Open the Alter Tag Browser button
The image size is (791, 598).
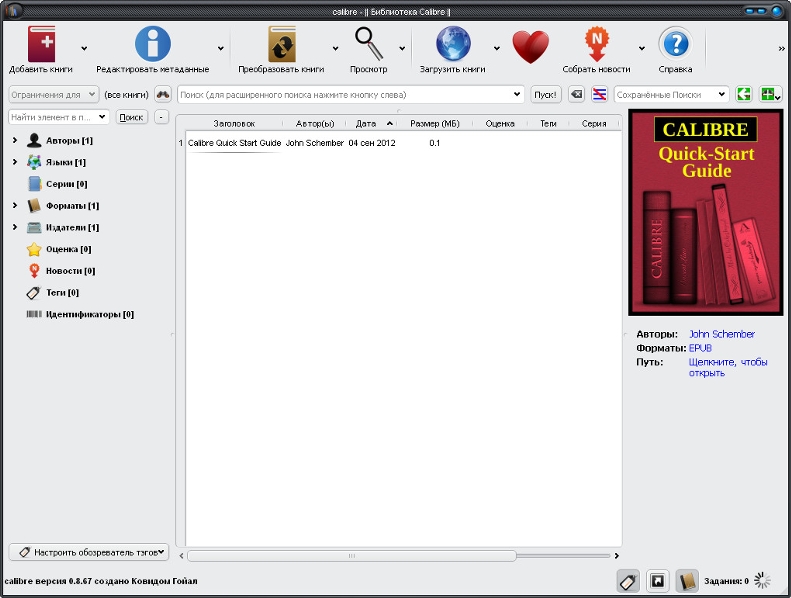(89, 552)
